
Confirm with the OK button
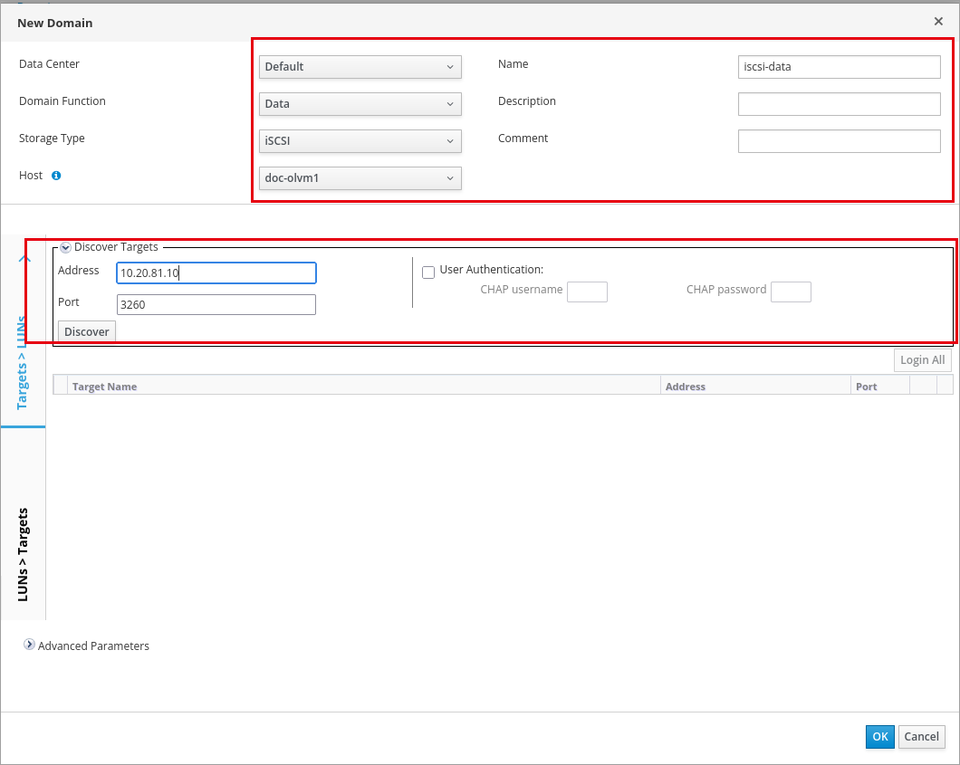(x=880, y=737)
